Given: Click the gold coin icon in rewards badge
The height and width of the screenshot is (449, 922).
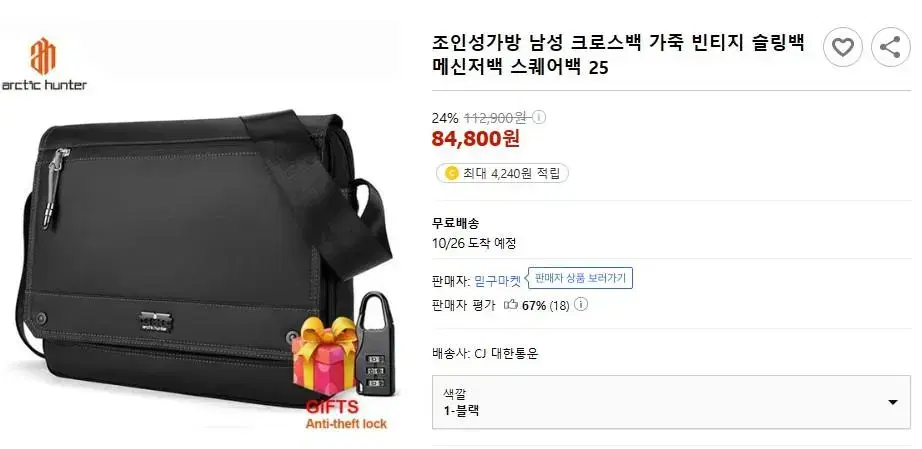Looking at the screenshot, I should (x=452, y=173).
